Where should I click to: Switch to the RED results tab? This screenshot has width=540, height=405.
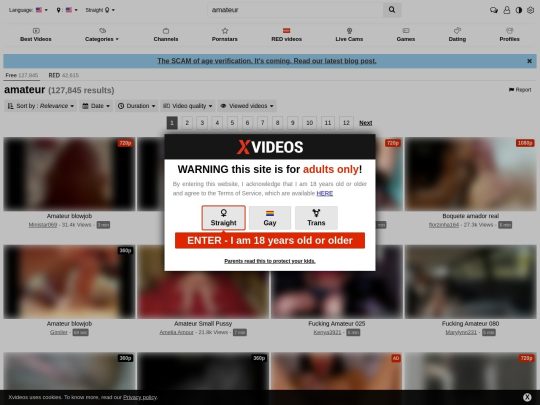[x=63, y=75]
